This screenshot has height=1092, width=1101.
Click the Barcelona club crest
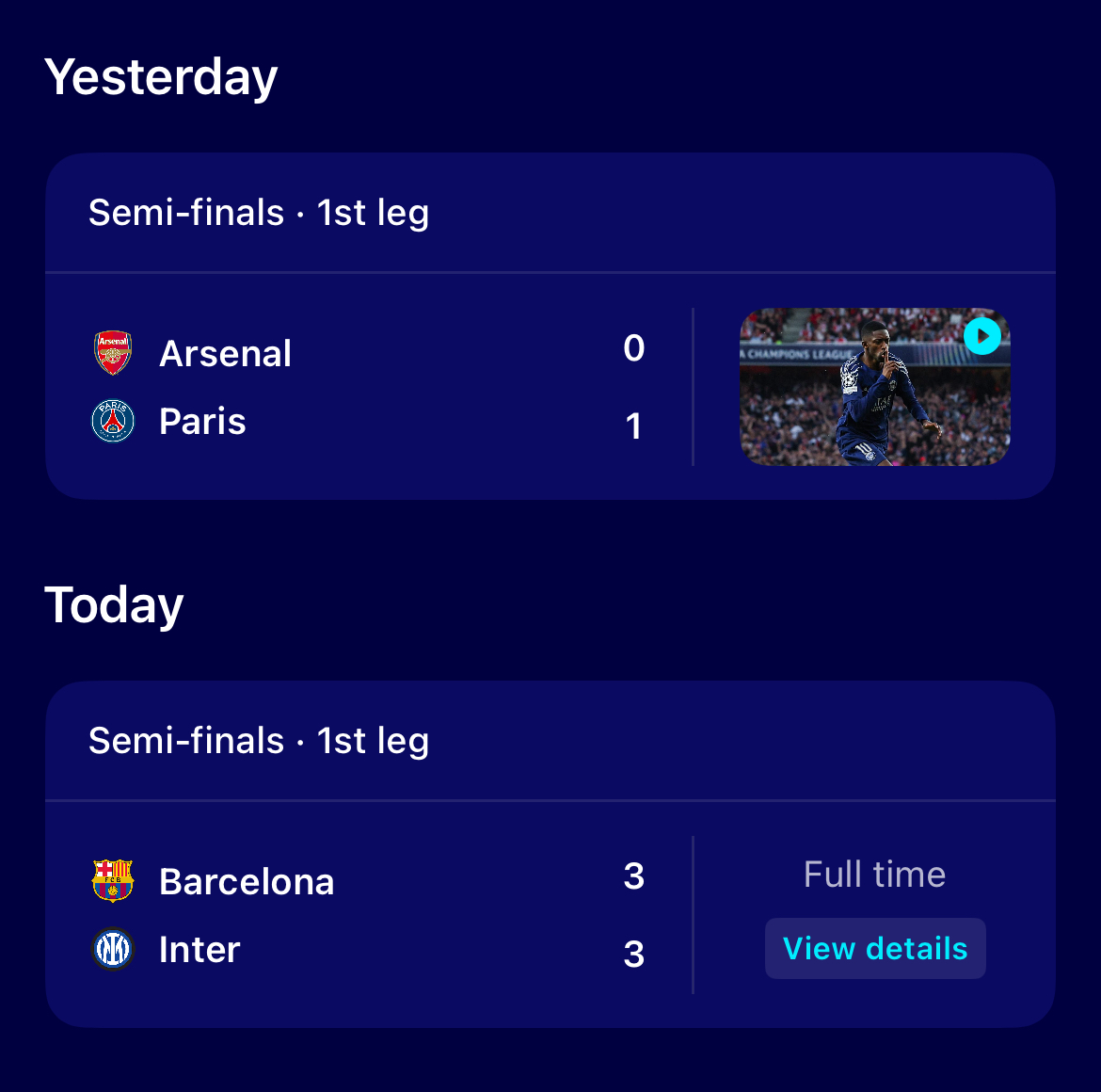(113, 880)
